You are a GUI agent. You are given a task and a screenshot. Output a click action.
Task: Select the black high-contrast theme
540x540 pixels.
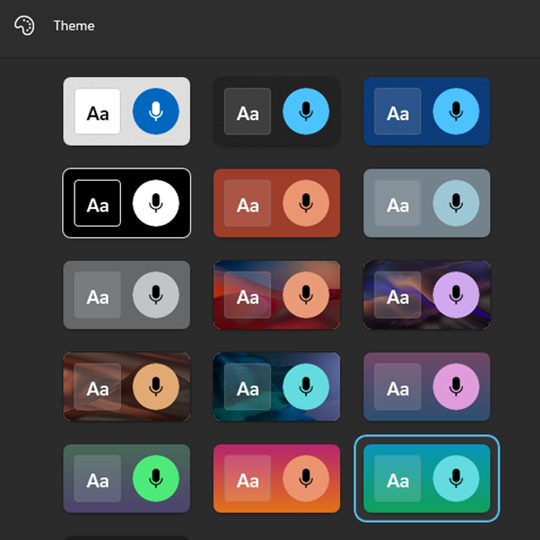point(126,203)
